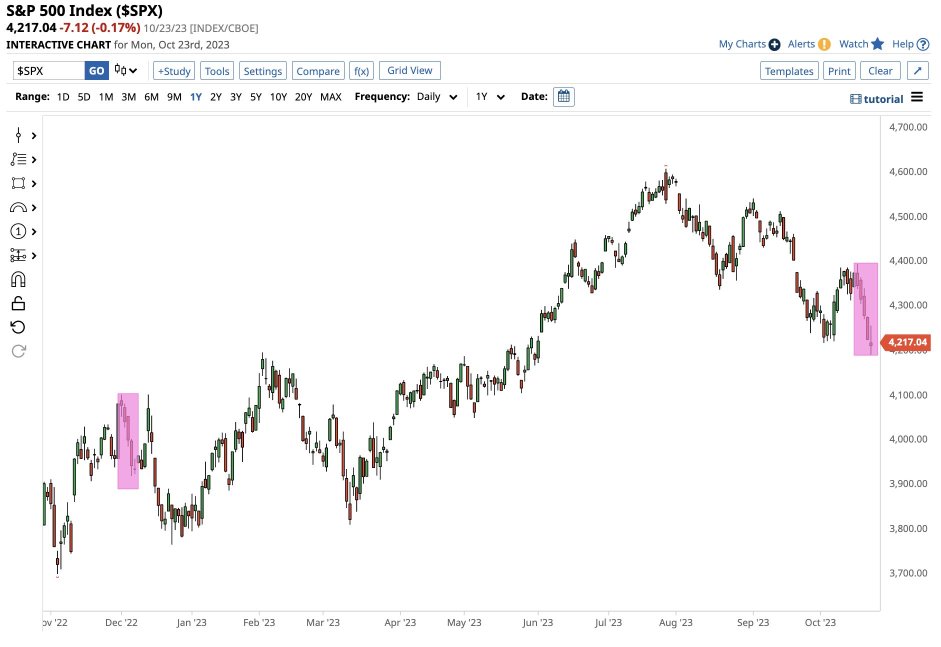Show the MAX range

(331, 97)
